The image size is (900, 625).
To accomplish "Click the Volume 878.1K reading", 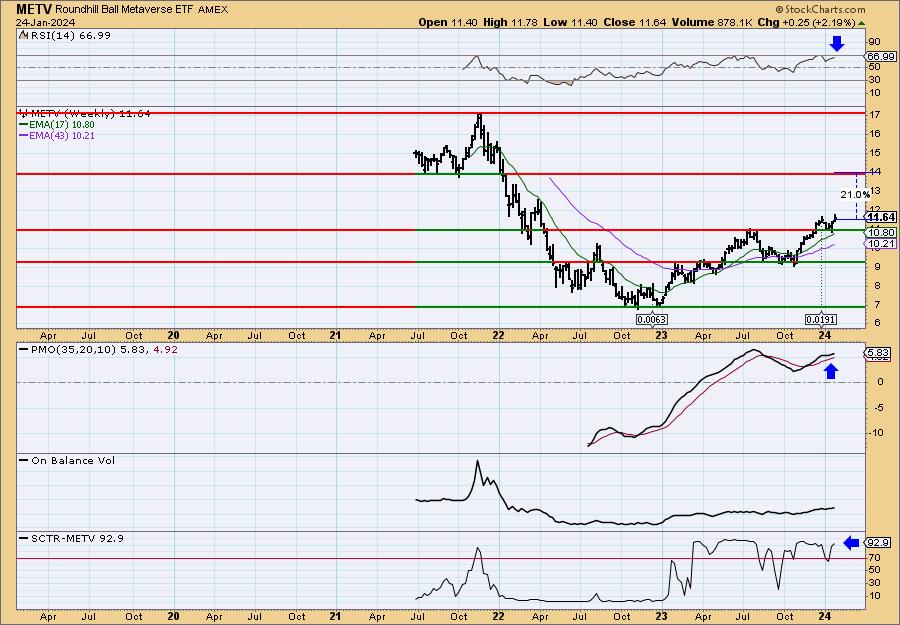I will [713, 22].
